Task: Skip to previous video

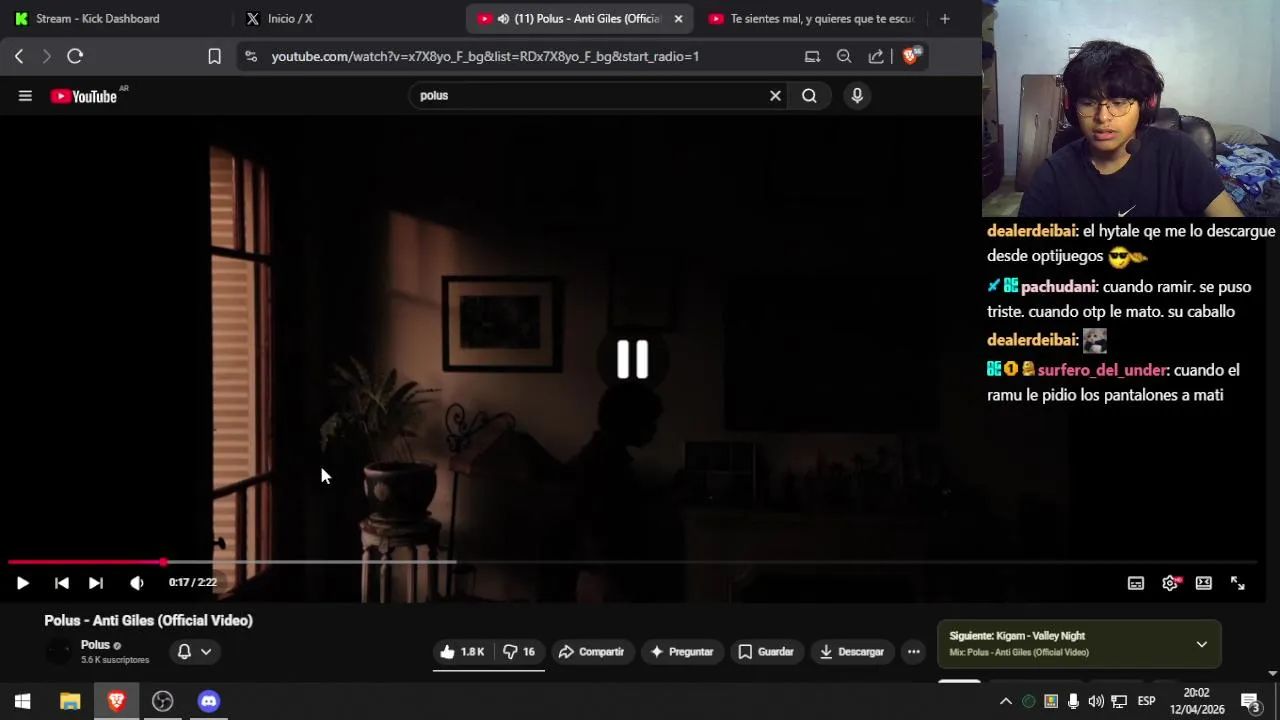Action: pyautogui.click(x=61, y=583)
